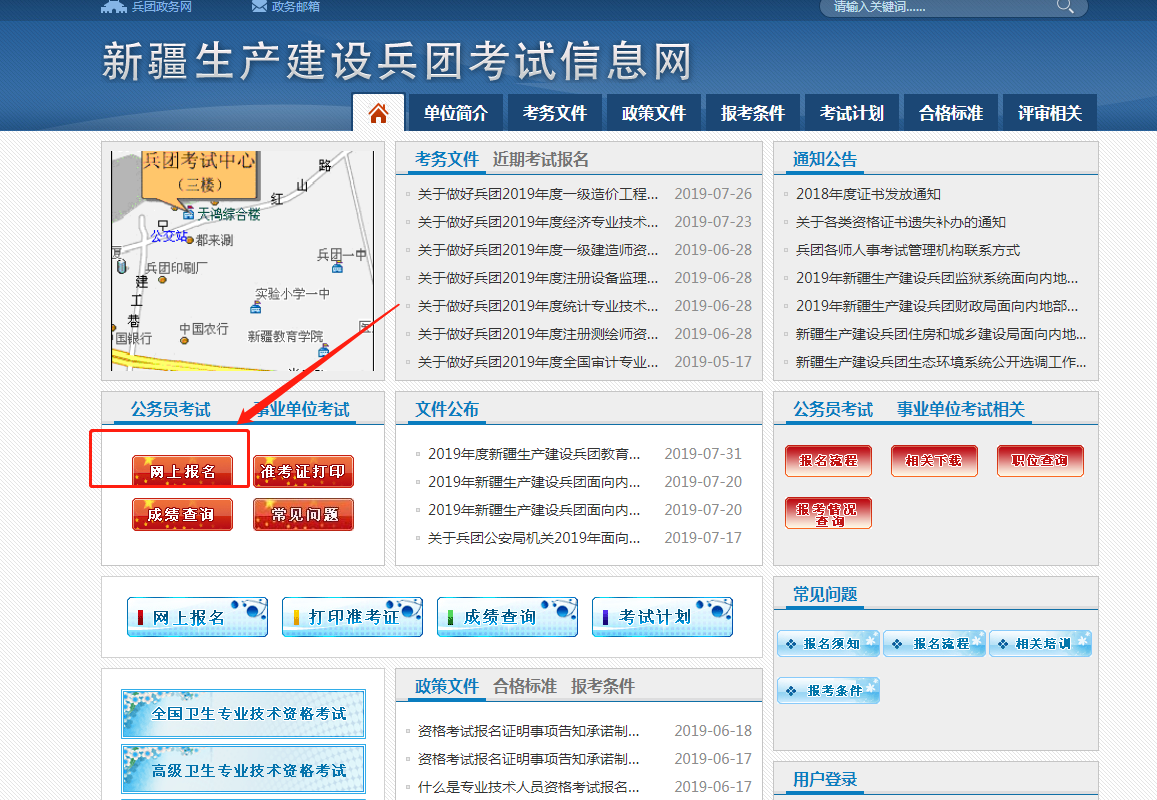Click the red 相关下载 button

(x=934, y=461)
